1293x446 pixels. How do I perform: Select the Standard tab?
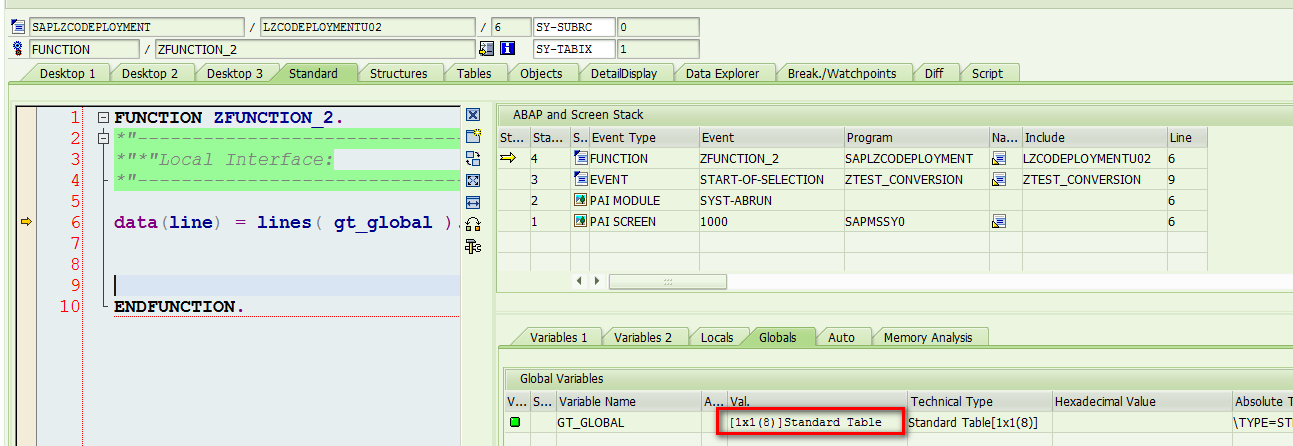tap(313, 73)
